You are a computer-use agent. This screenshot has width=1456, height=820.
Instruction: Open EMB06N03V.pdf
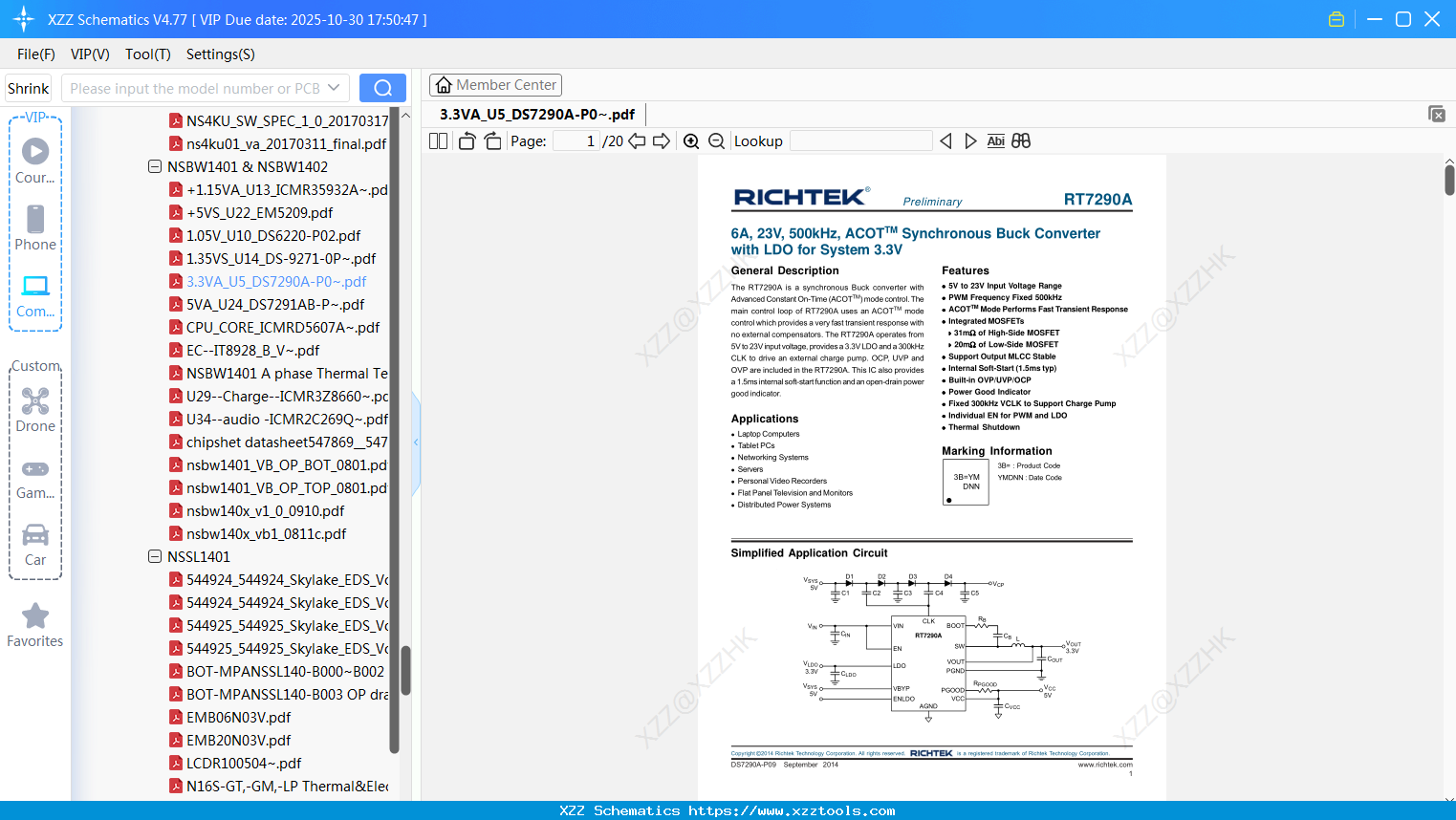coord(230,717)
